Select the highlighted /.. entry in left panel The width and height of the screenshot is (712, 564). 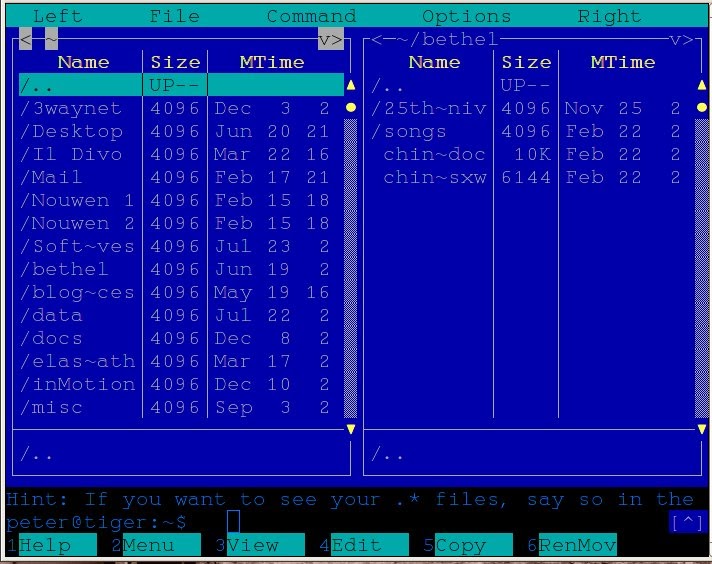click(181, 84)
